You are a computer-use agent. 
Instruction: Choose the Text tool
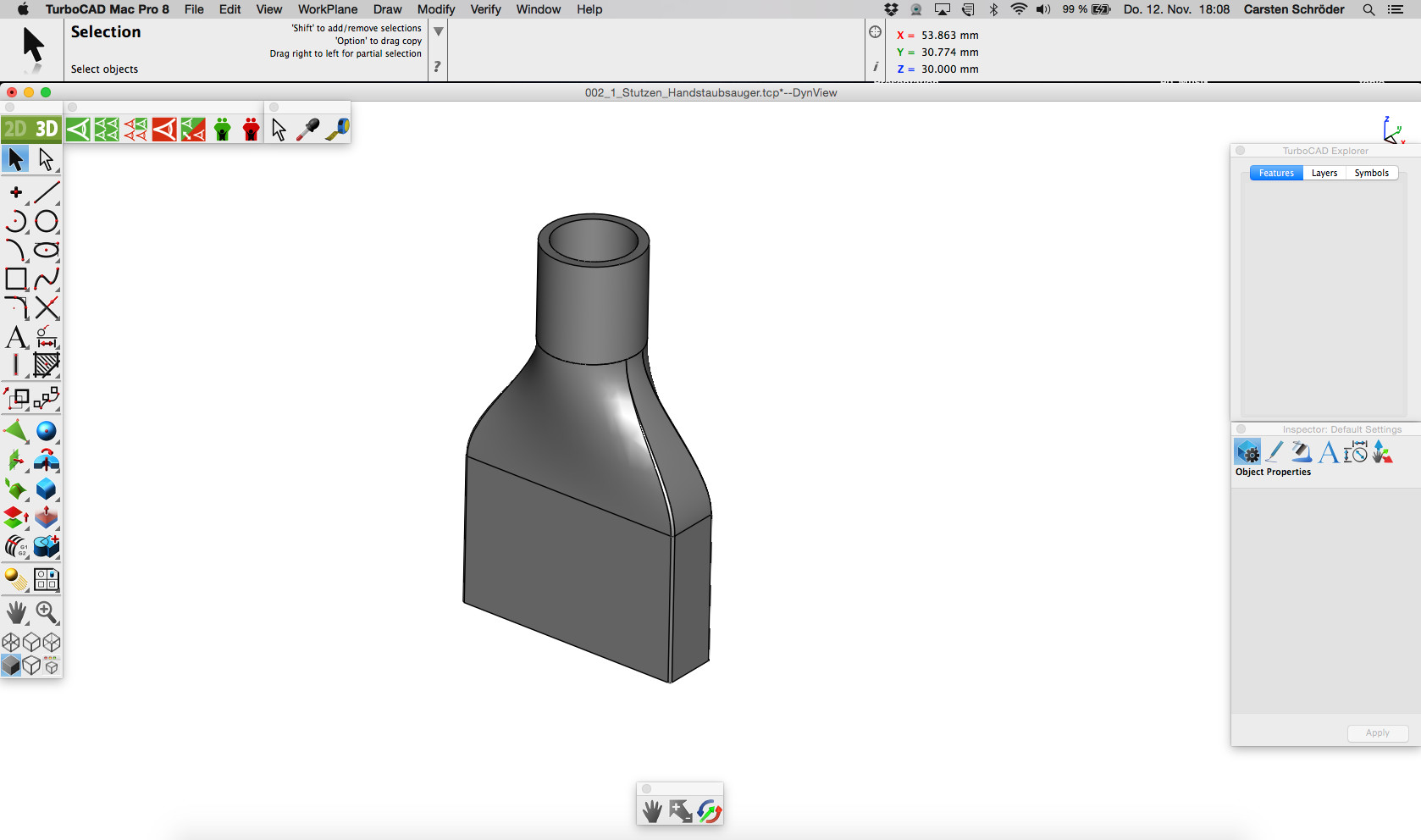tap(16, 337)
